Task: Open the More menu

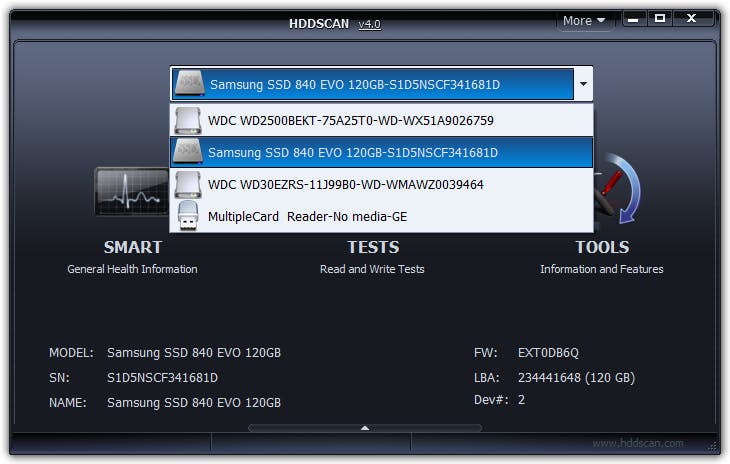Action: [584, 20]
